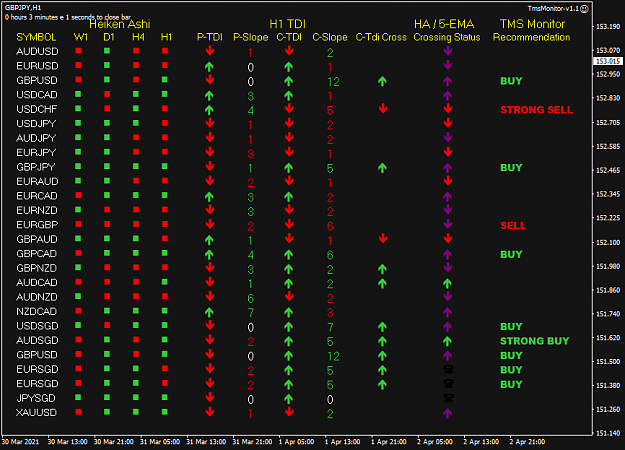Click NZDCAD's P-Slope value 7
The width and height of the screenshot is (625, 450).
coord(250,313)
